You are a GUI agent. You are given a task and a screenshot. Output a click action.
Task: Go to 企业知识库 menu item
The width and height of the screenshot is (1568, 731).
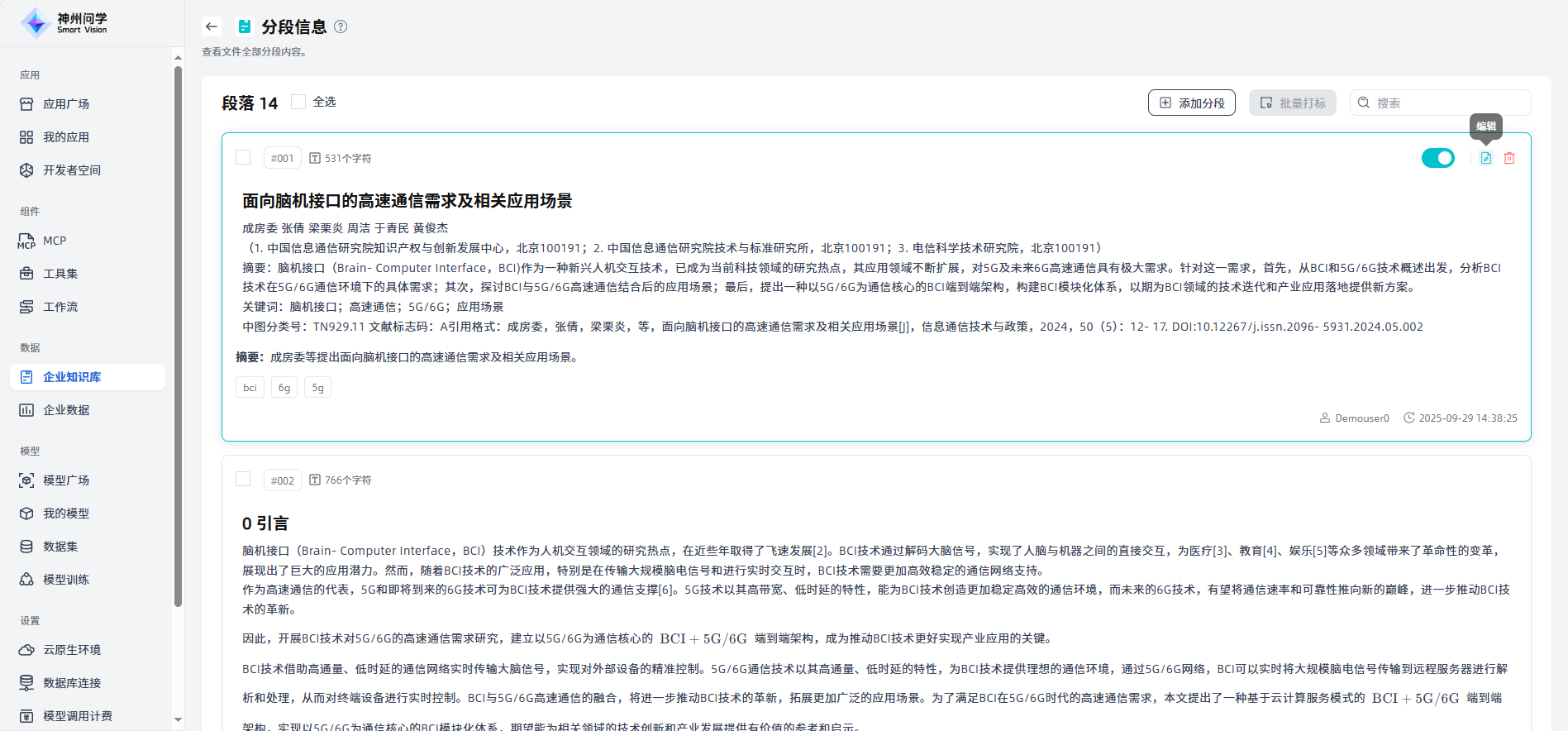[x=72, y=377]
